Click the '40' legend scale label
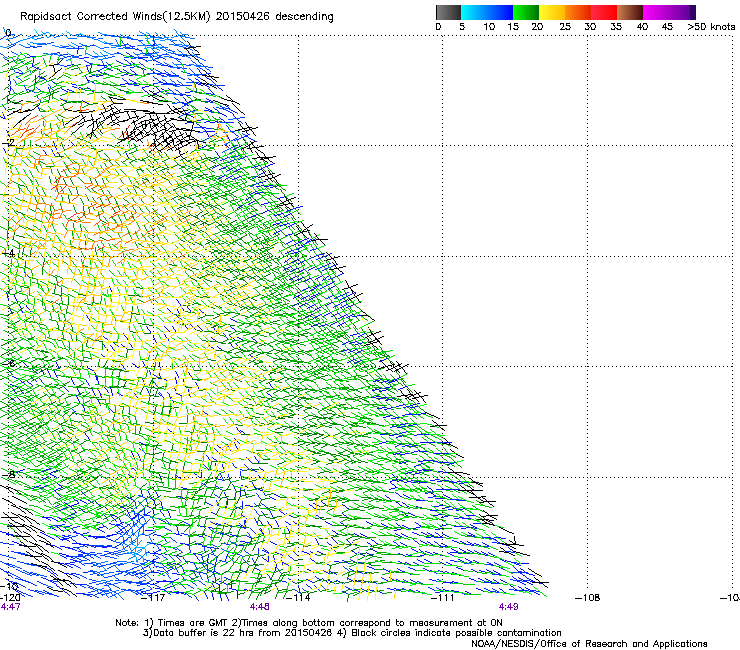 tap(642, 27)
